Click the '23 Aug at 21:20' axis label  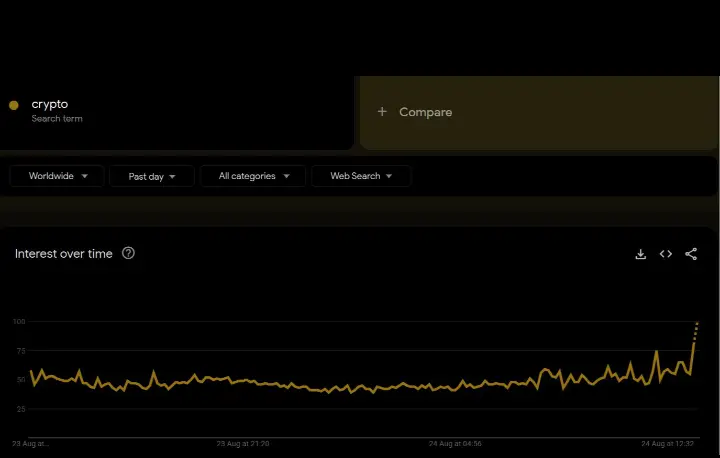[243, 444]
